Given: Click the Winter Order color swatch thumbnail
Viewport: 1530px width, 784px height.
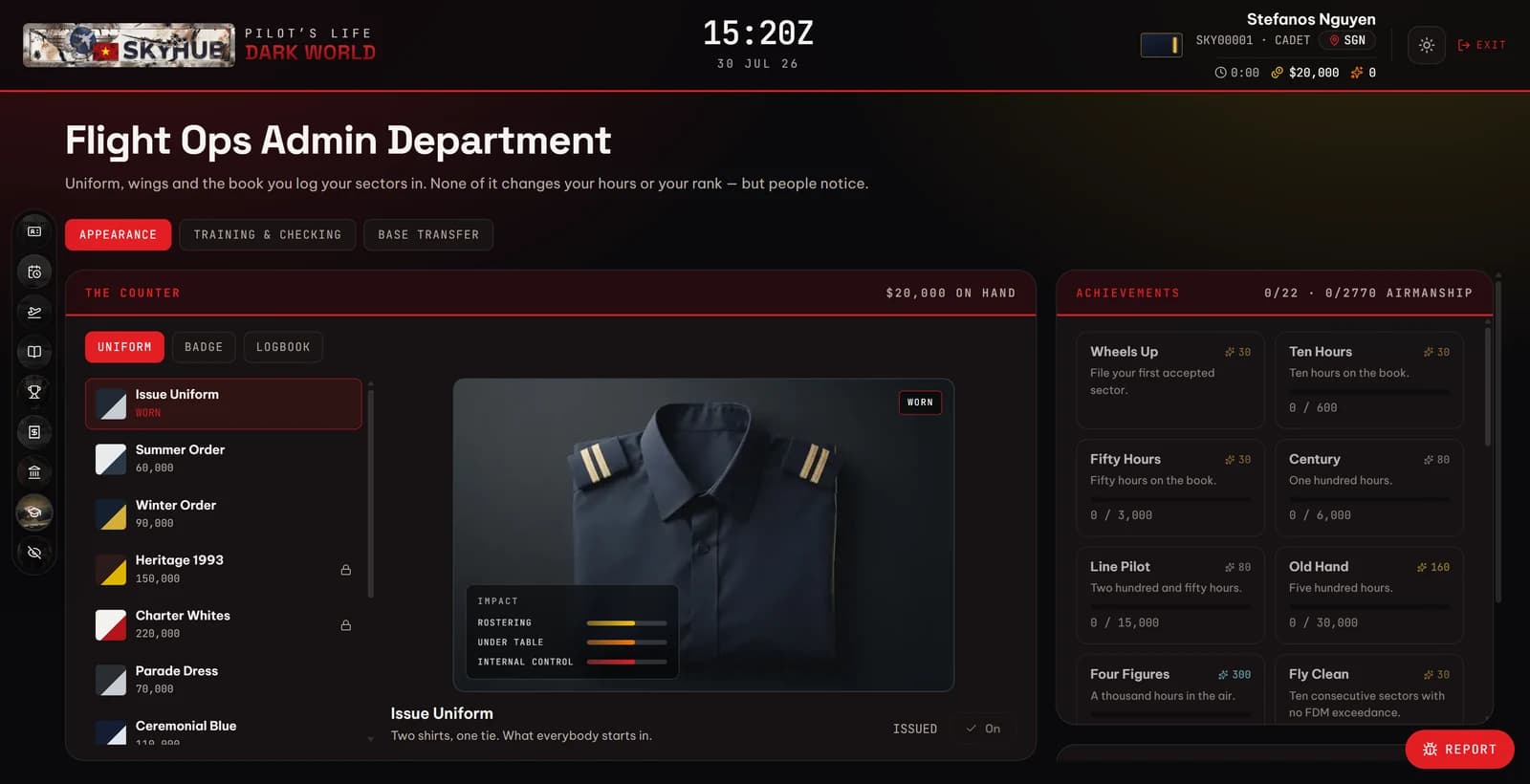Looking at the screenshot, I should (111, 514).
